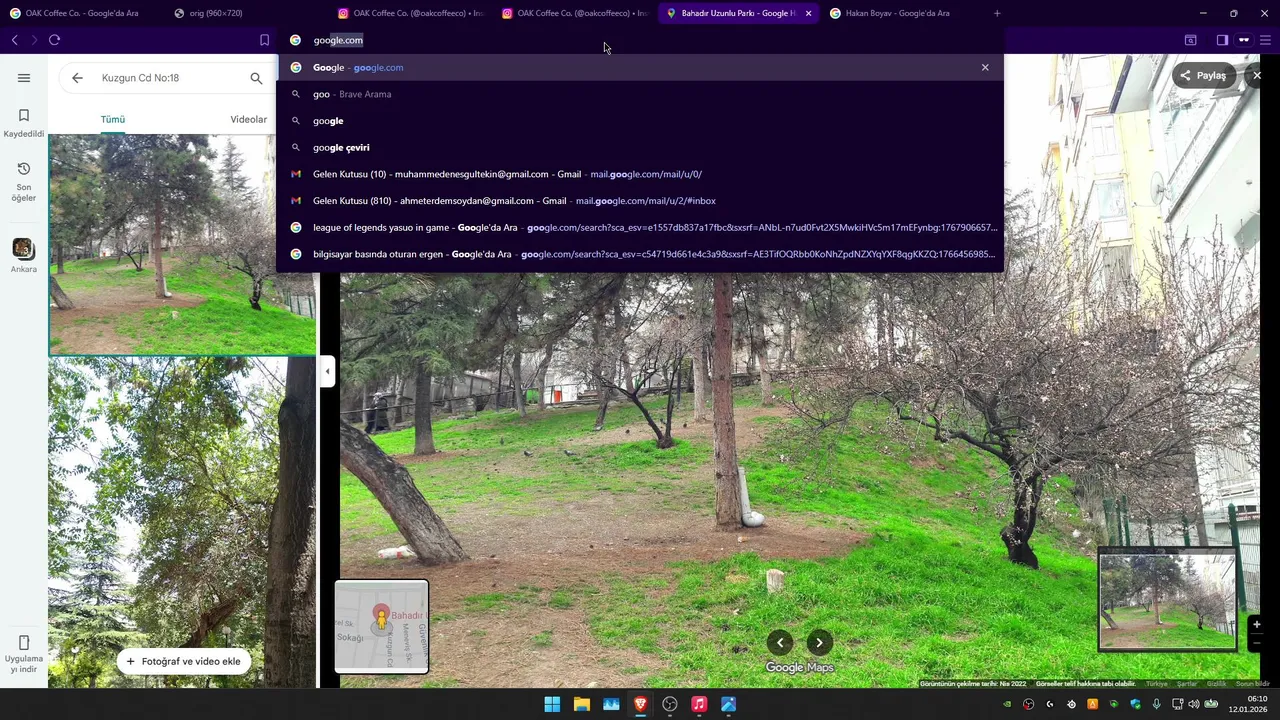Select the 'google çeviri' suggestion
The image size is (1280, 720).
pos(640,147)
